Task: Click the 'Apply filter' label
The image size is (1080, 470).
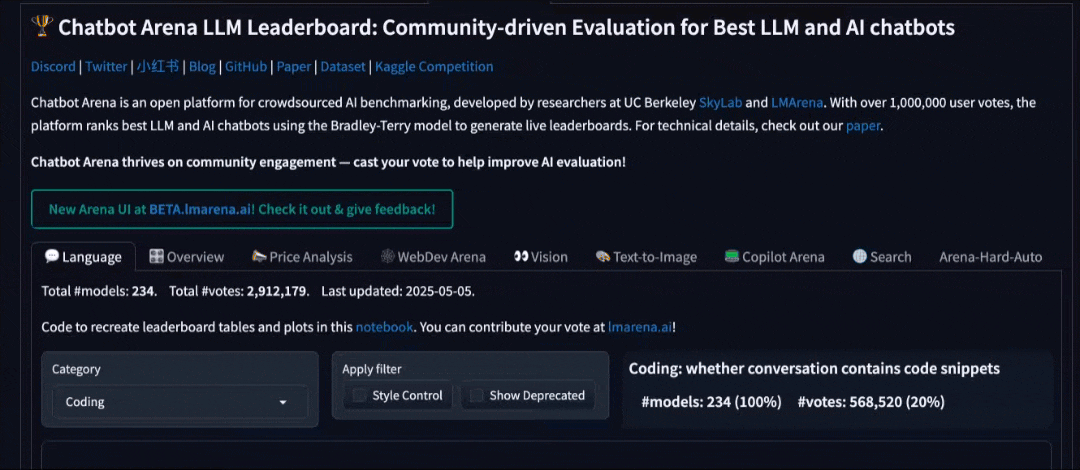Action: coord(372,369)
